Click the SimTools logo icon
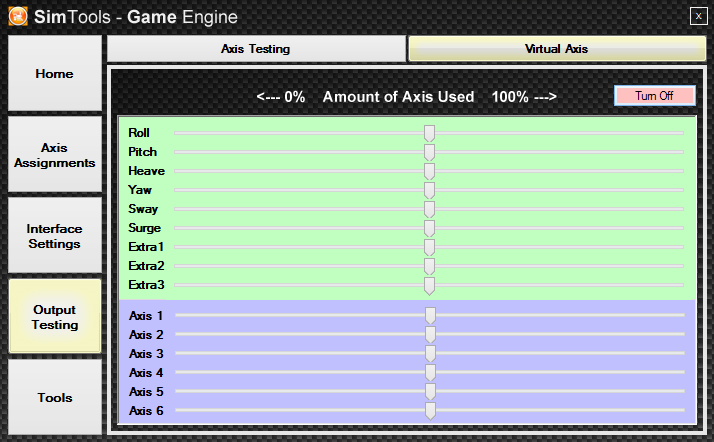 click(x=17, y=16)
